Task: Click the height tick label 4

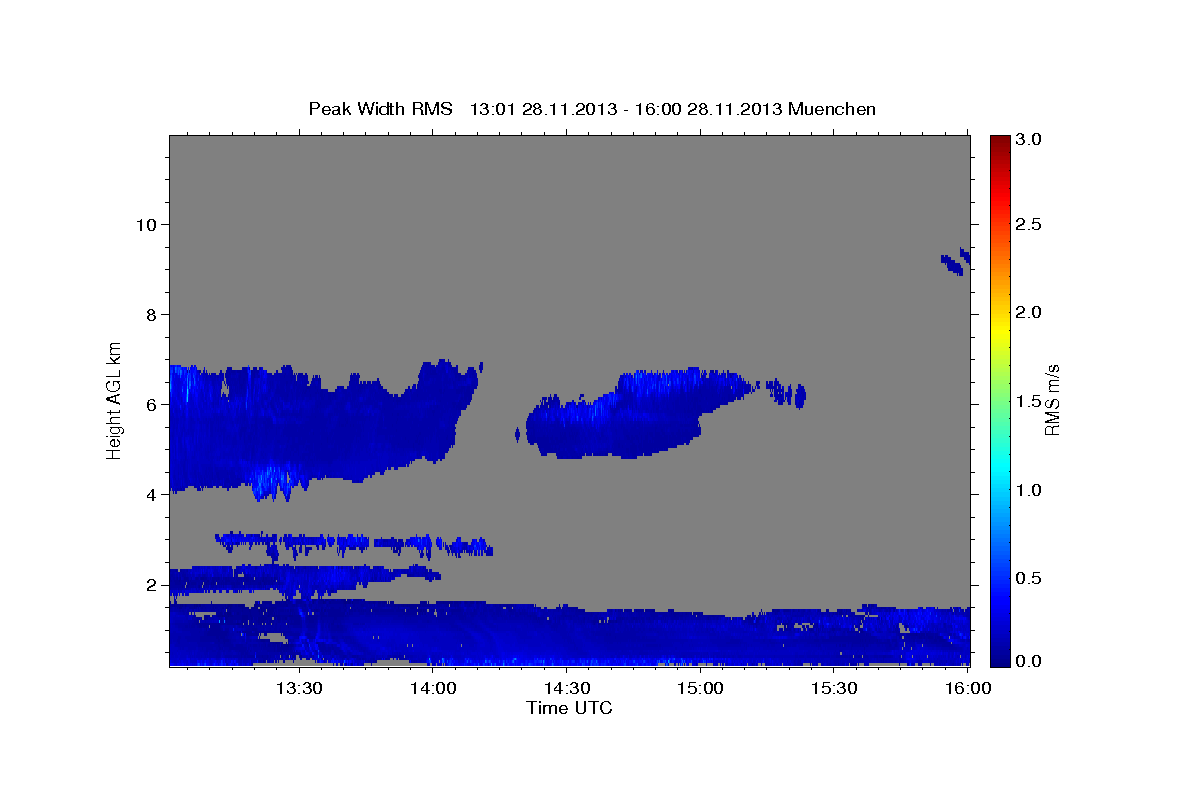Action: [152, 494]
